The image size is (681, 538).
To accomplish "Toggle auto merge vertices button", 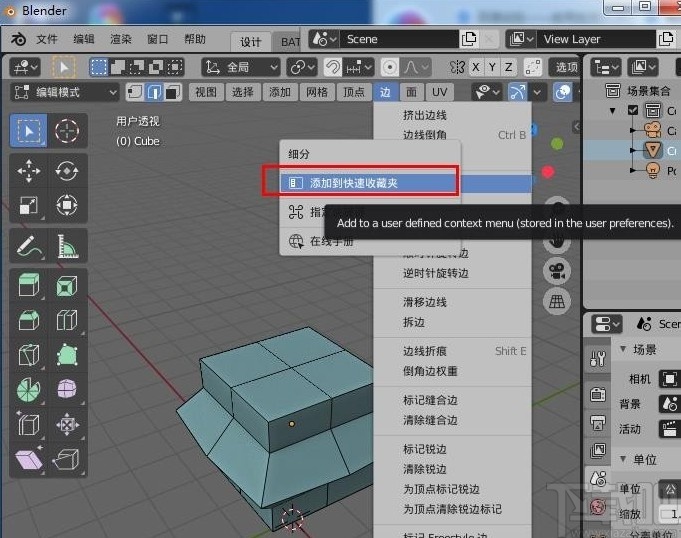I will (533, 68).
